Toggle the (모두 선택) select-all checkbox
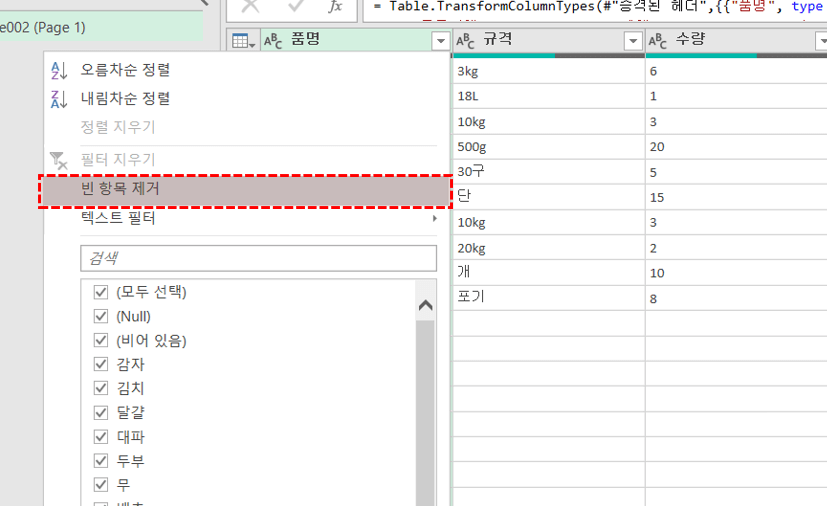Viewport: 827px width, 506px height. (100, 292)
